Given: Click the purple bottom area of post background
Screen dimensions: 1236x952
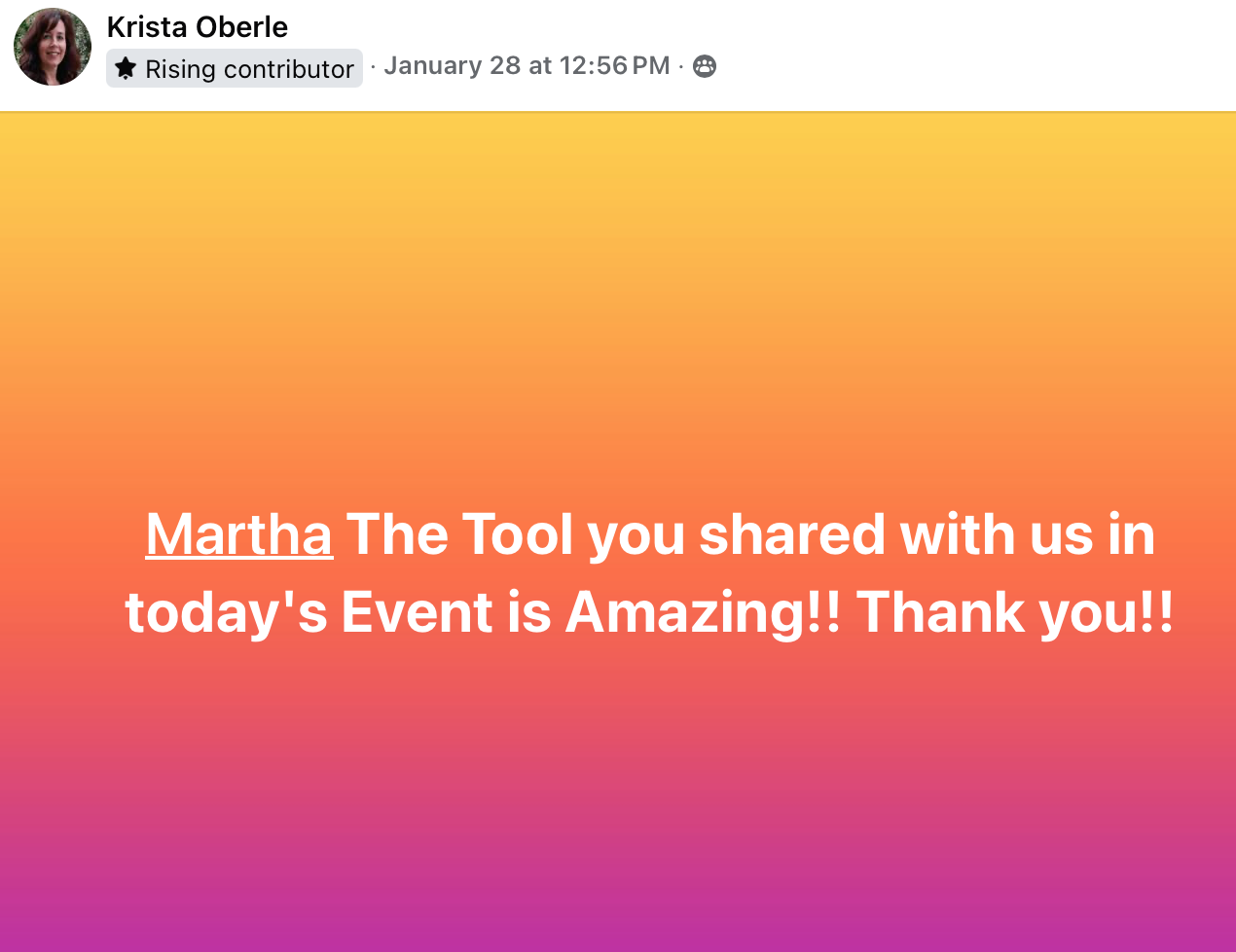Looking at the screenshot, I should (618, 905).
